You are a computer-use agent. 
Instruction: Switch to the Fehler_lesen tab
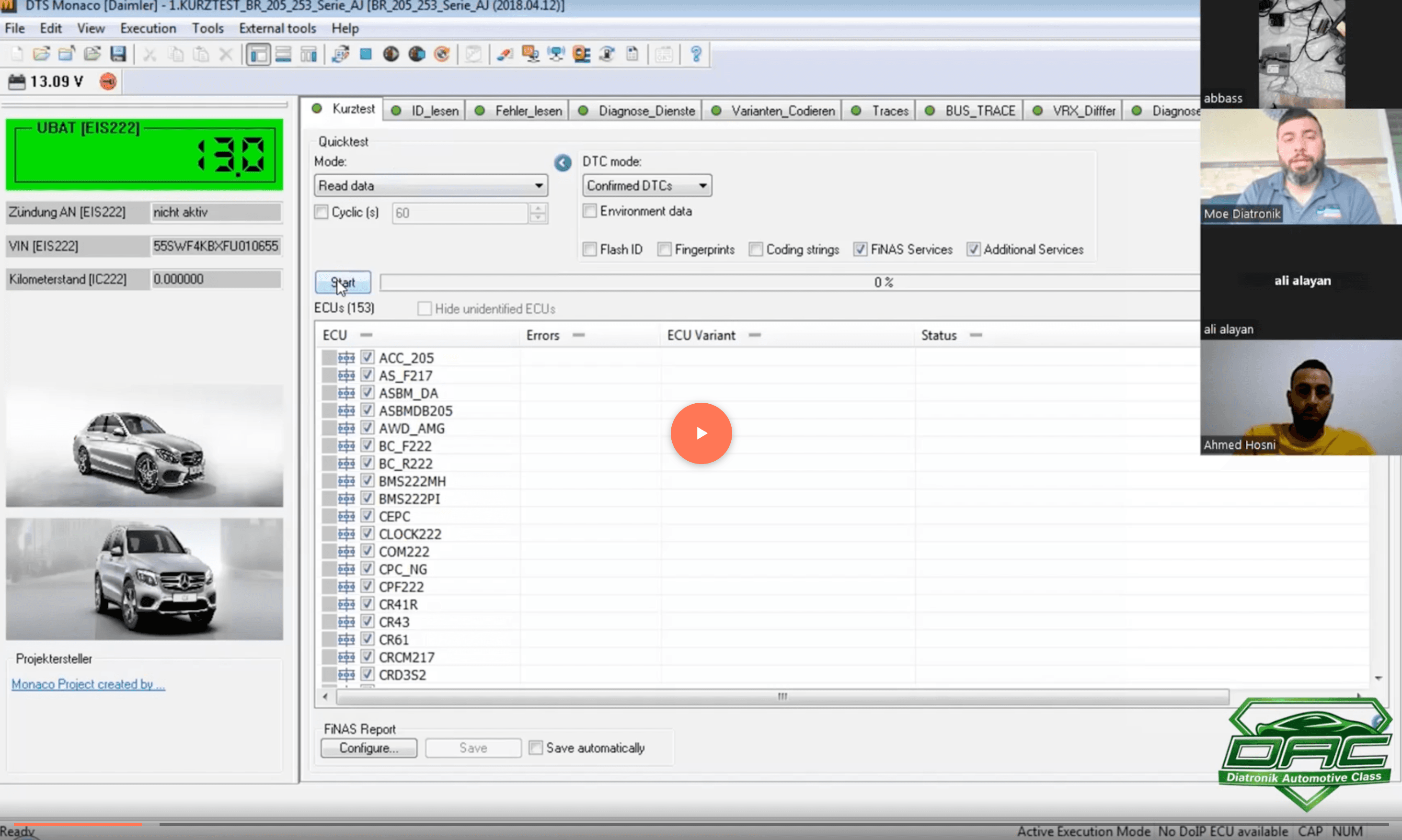[x=518, y=110]
